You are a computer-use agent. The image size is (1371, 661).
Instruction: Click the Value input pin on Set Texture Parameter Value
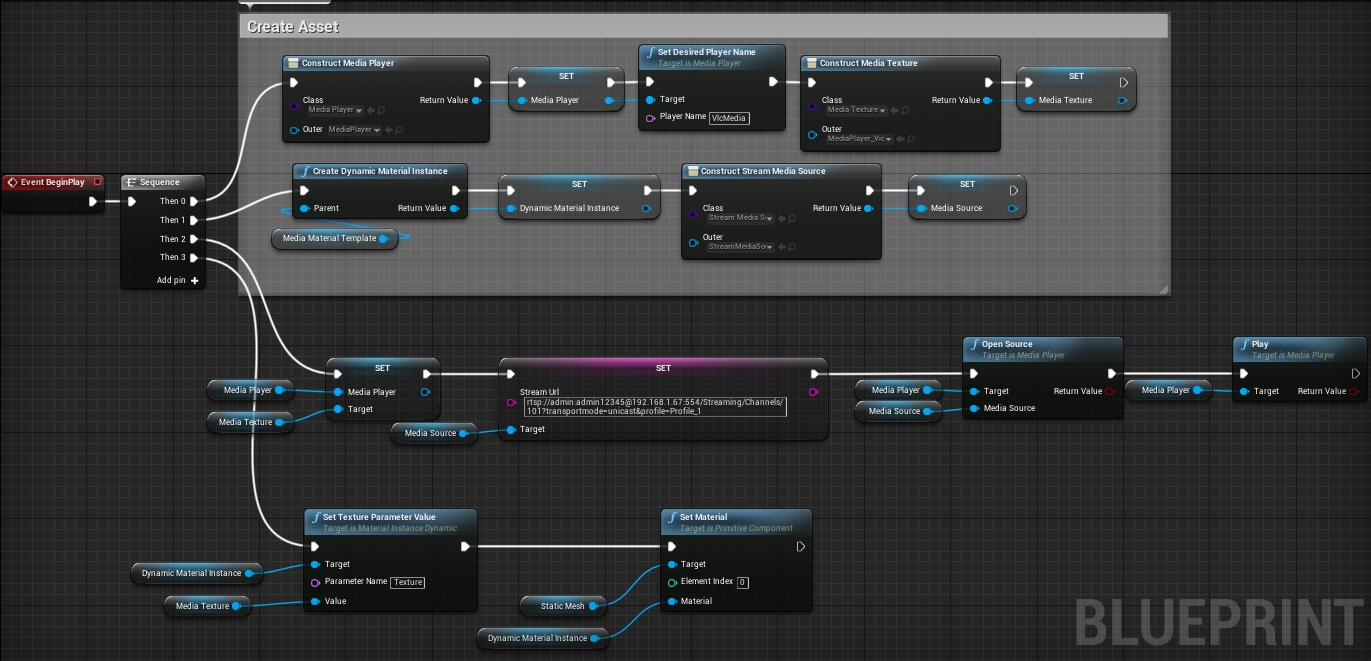coord(313,601)
